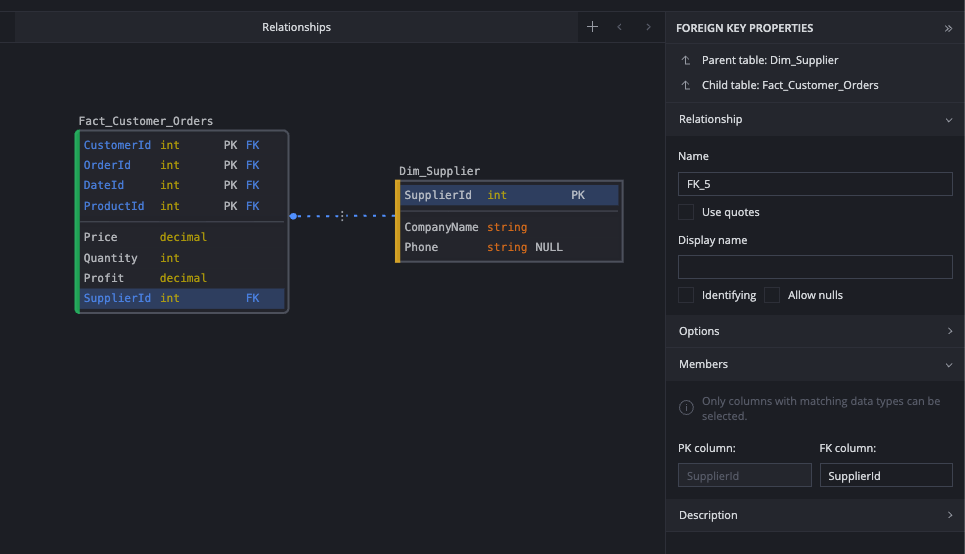The width and height of the screenshot is (965, 554).
Task: Open Parent table: Dim_Supplier link
Action: pos(770,60)
